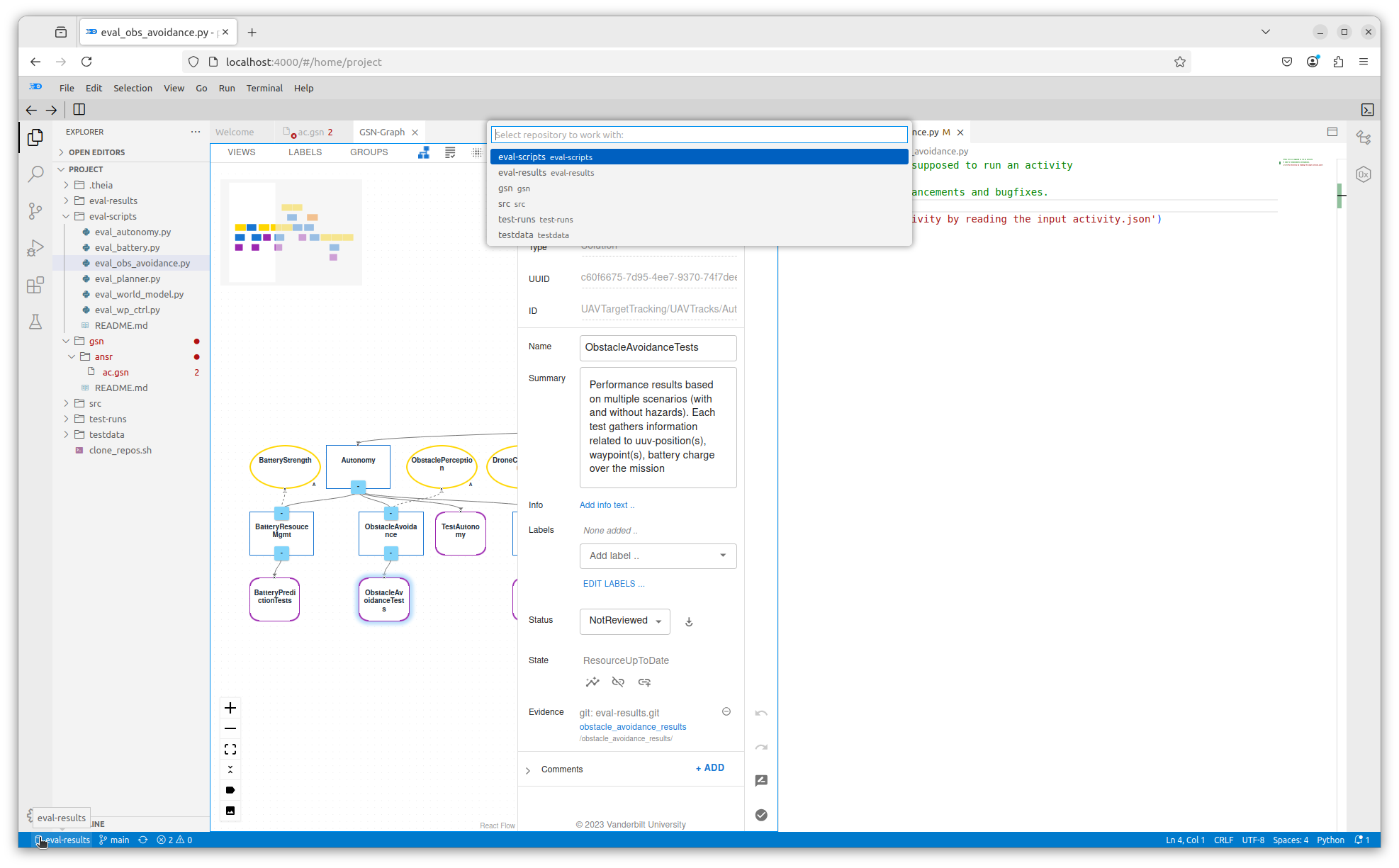Click the image export icon in graph controls

(230, 811)
